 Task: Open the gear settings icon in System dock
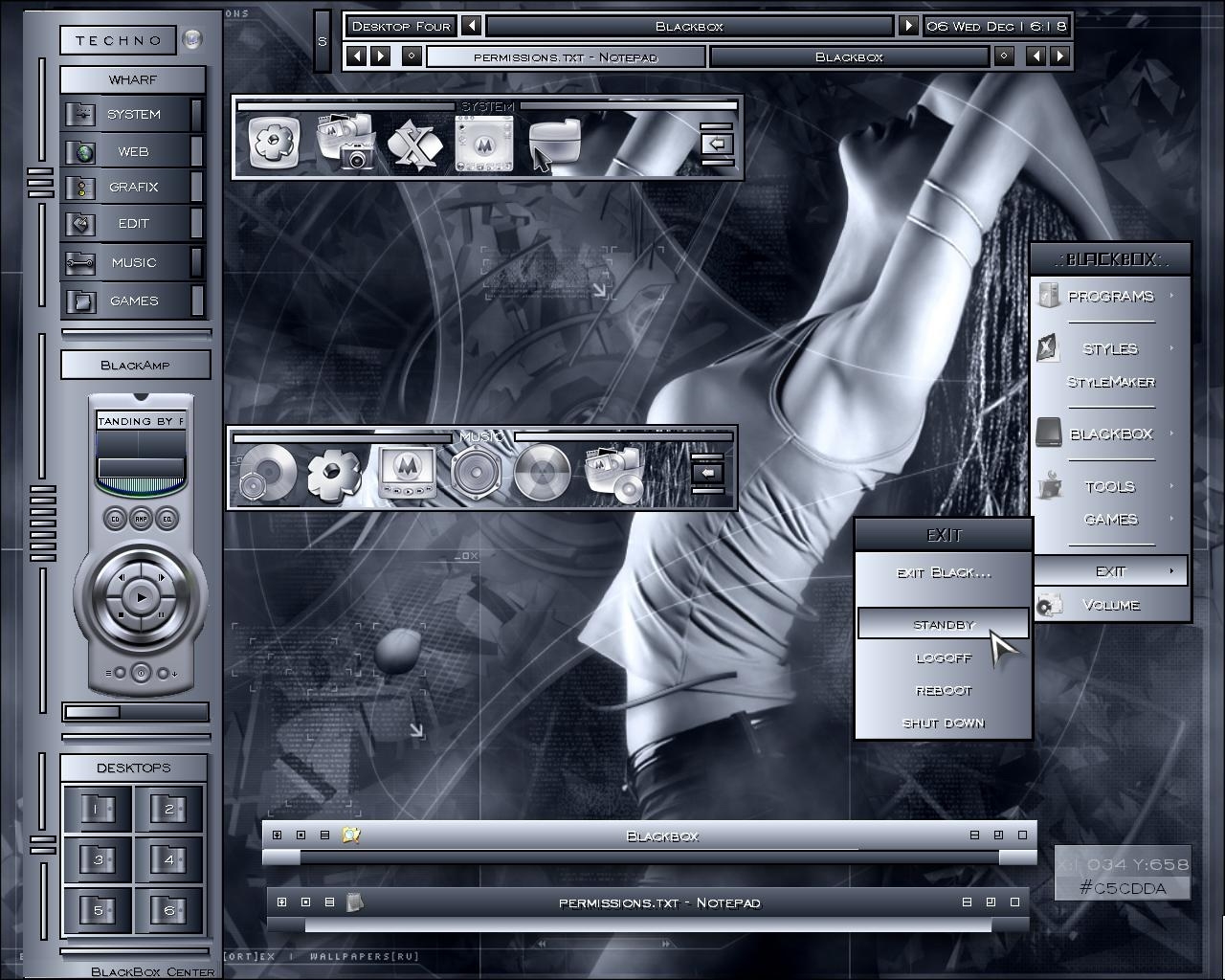click(275, 144)
